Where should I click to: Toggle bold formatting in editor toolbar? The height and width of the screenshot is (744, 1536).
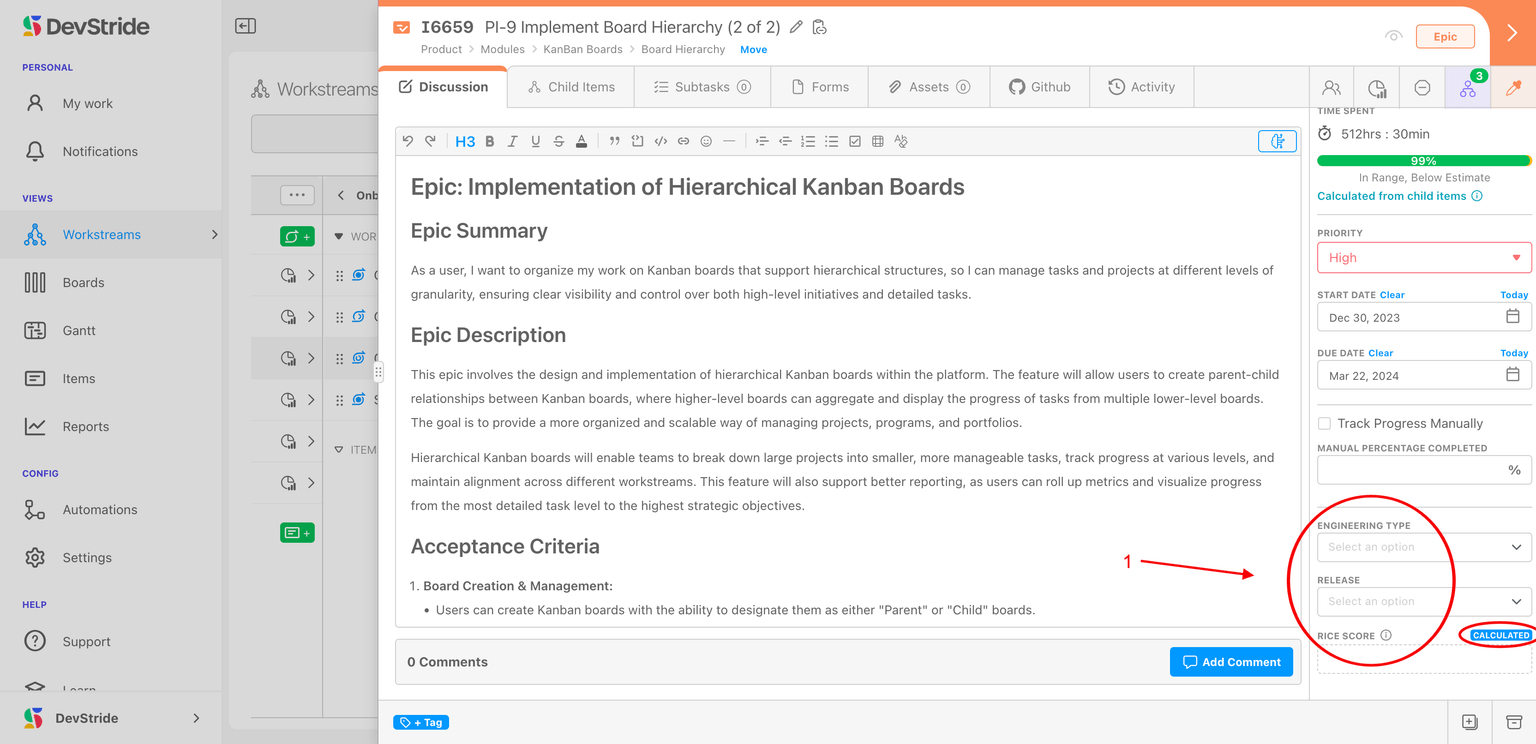490,141
